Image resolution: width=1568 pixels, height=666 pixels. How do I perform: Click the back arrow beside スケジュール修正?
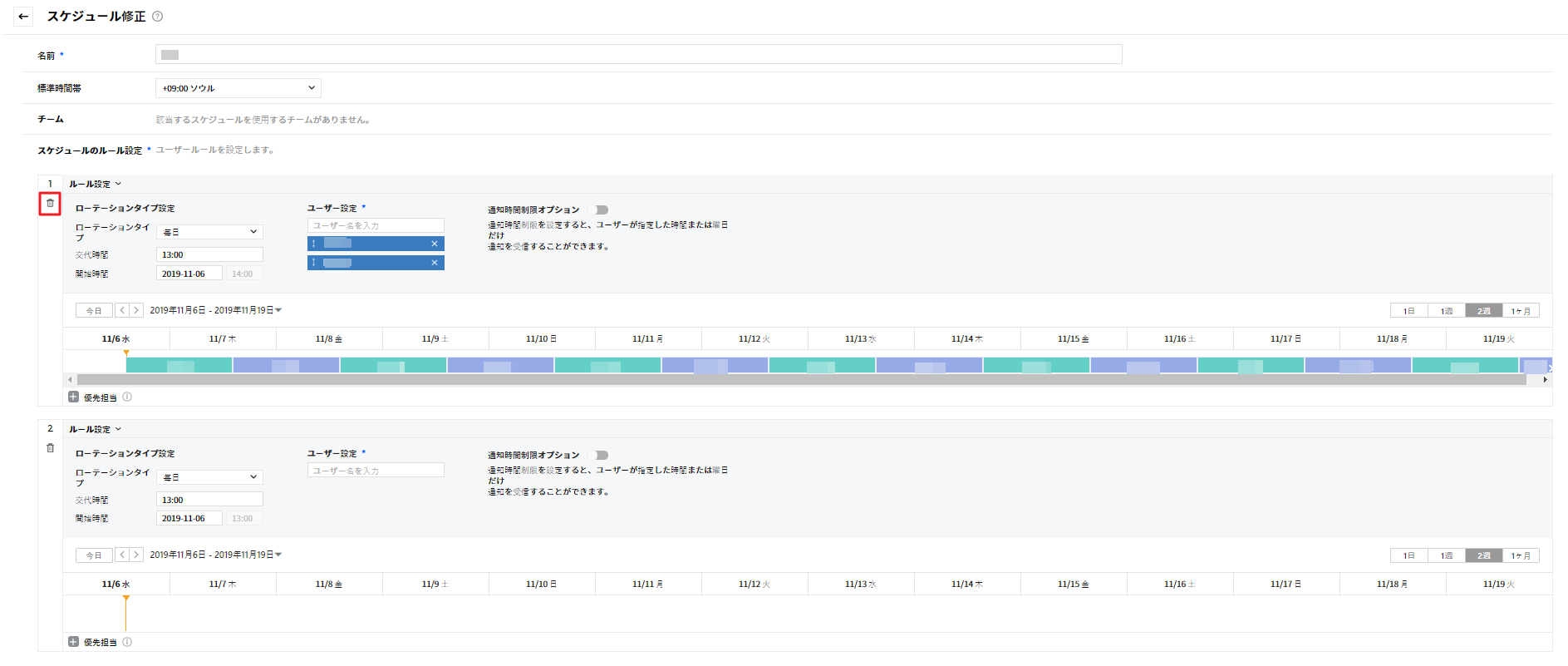click(x=23, y=17)
